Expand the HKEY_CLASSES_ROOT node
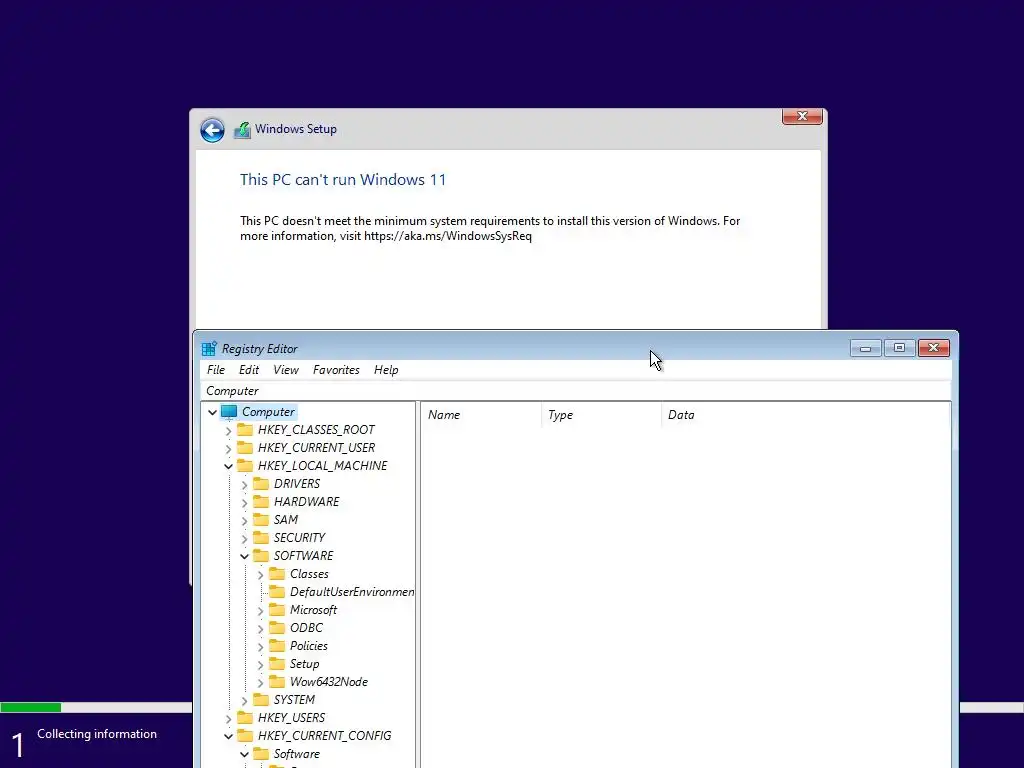 228,430
